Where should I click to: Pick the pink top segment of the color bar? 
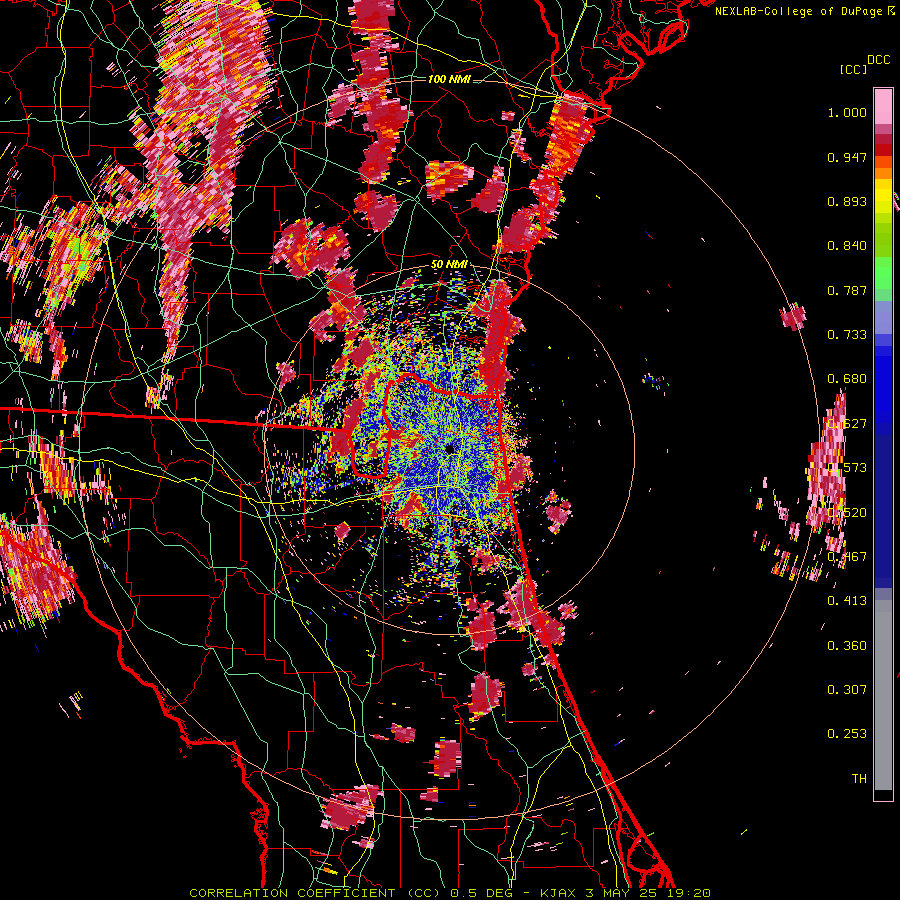click(883, 106)
